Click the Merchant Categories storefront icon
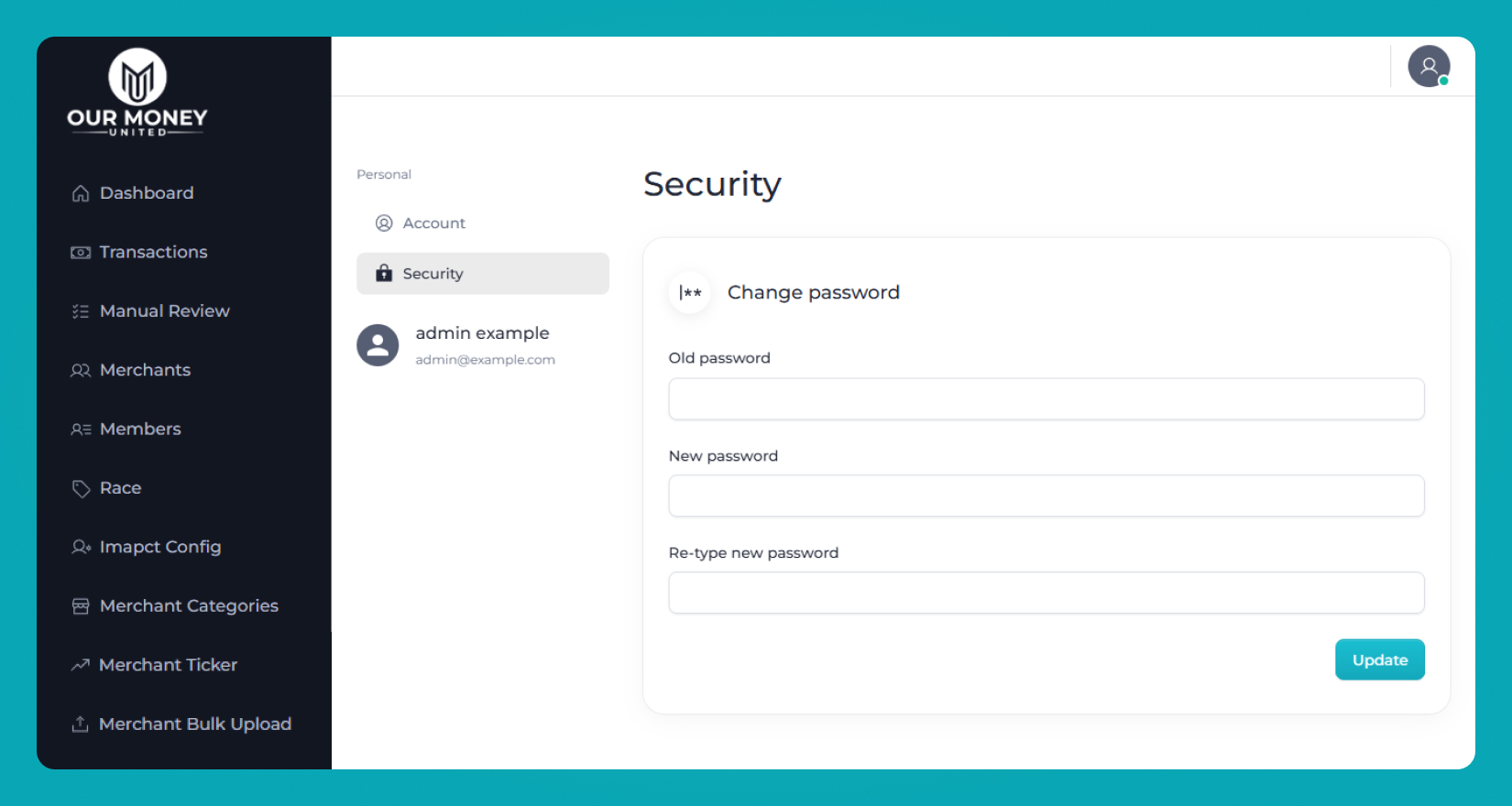The height and width of the screenshot is (806, 1512). pos(81,606)
